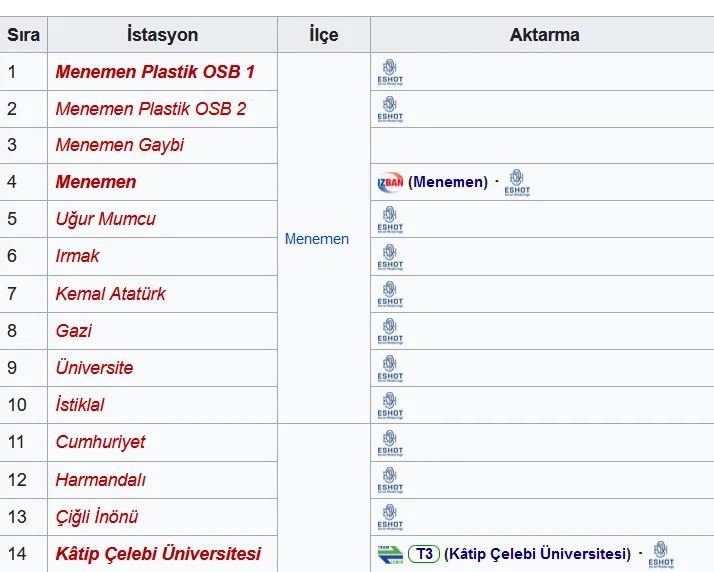Click the ESHOT icon in Menemen Plastik OSB 2 row
Screen dimensions: 714x572
390,109
